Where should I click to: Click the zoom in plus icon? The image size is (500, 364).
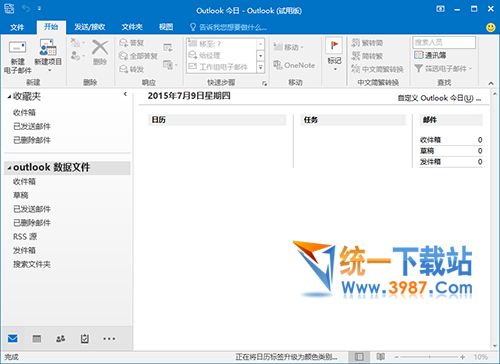[463, 357]
